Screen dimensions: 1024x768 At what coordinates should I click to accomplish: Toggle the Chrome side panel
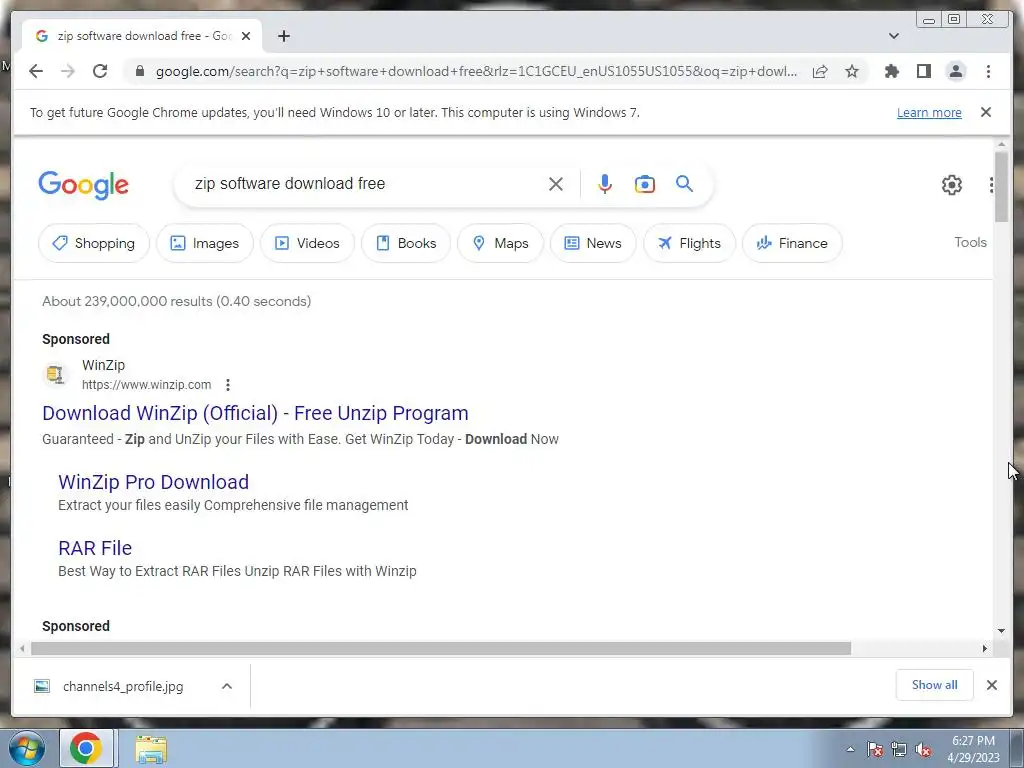pos(923,71)
